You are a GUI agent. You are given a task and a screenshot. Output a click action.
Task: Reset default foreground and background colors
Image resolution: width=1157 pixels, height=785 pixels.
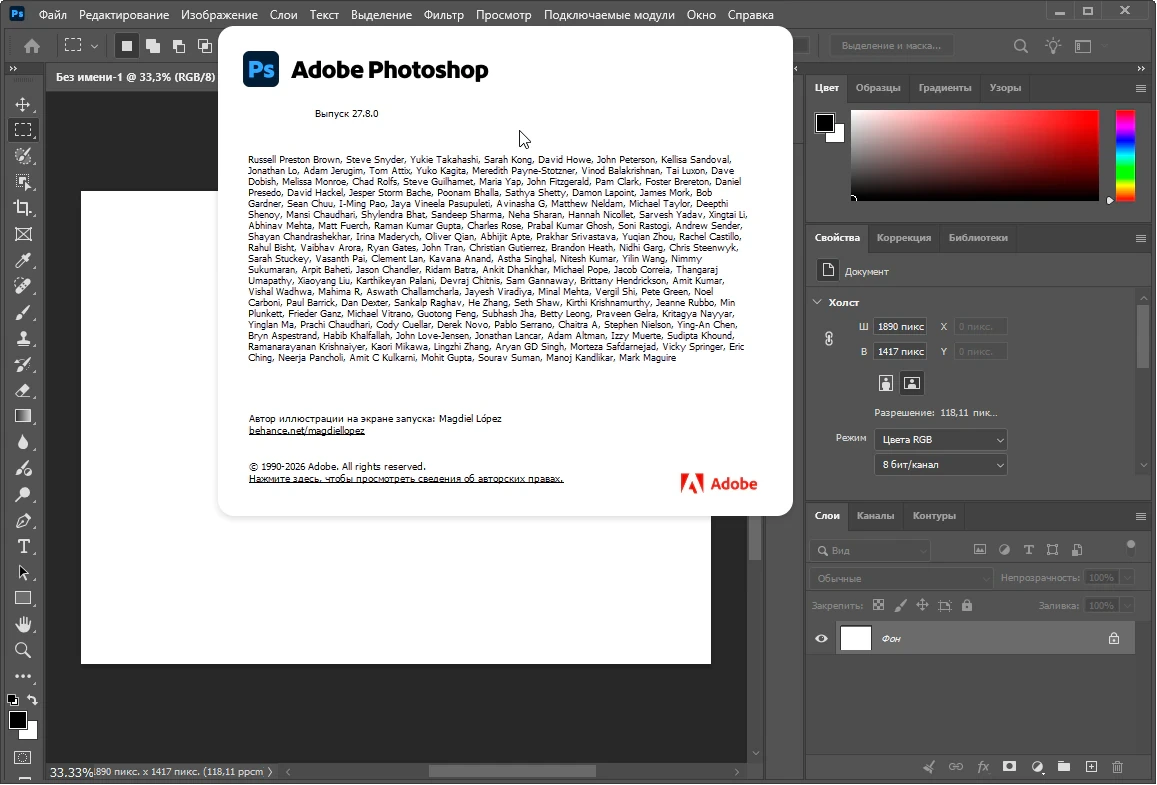(13, 699)
